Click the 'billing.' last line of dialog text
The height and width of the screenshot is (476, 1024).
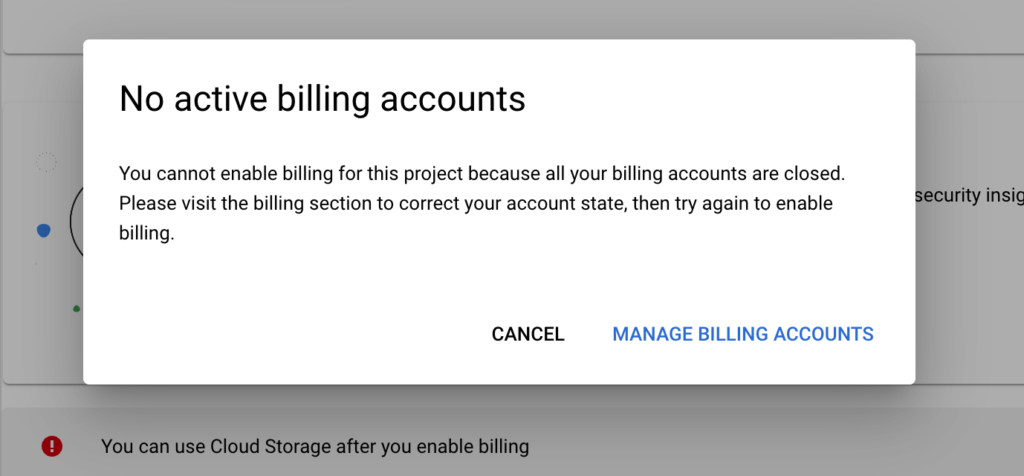tap(147, 235)
